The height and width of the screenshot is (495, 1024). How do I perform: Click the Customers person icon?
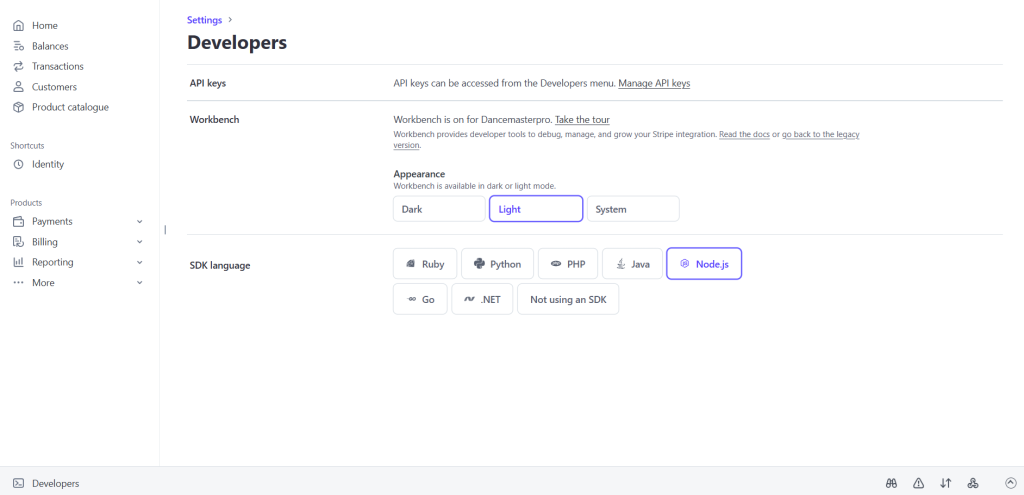[18, 87]
